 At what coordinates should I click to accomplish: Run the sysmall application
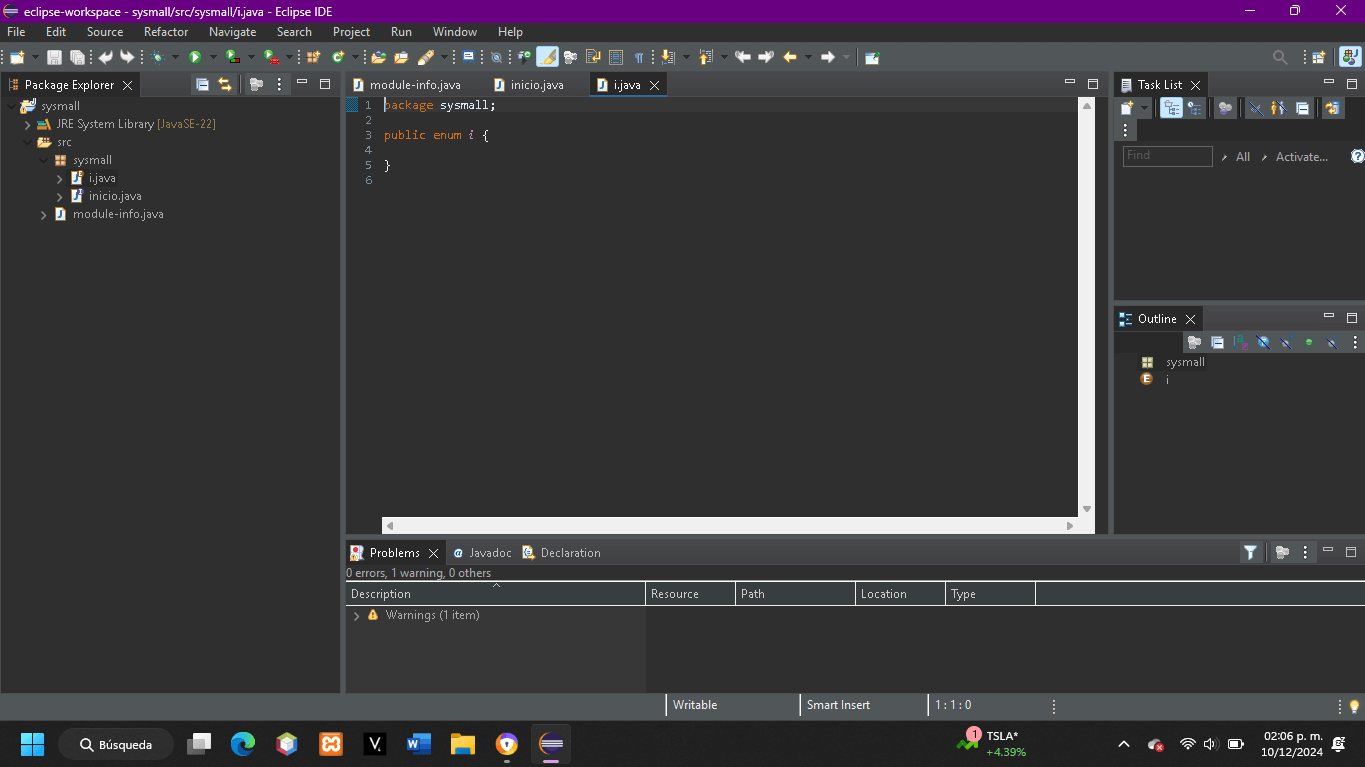tap(196, 57)
